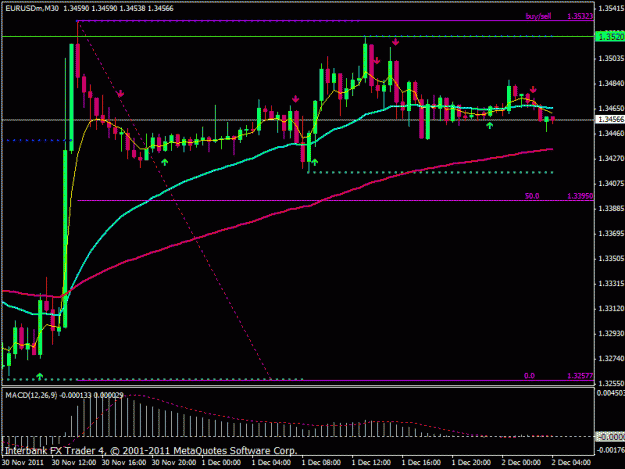This screenshot has height=469, width=625.
Task: Click the 1.34270 price scale value
Action: coord(611,159)
